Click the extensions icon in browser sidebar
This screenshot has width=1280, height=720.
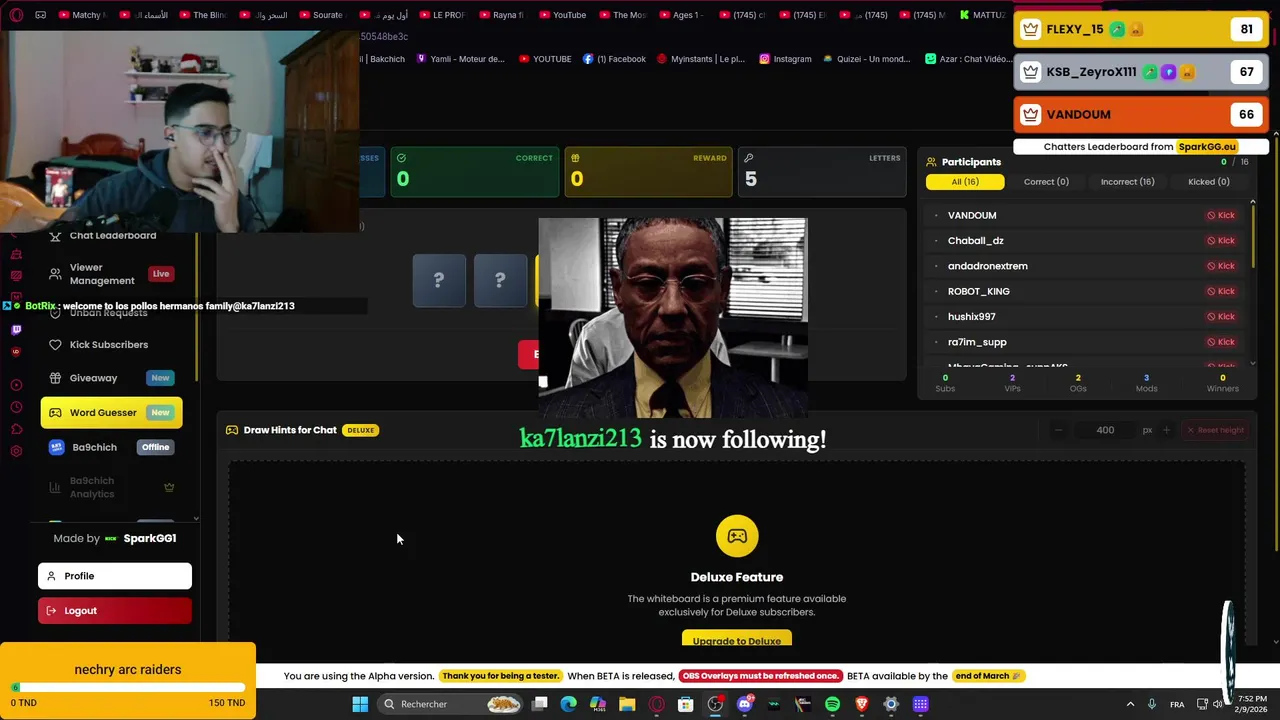[x=15, y=430]
